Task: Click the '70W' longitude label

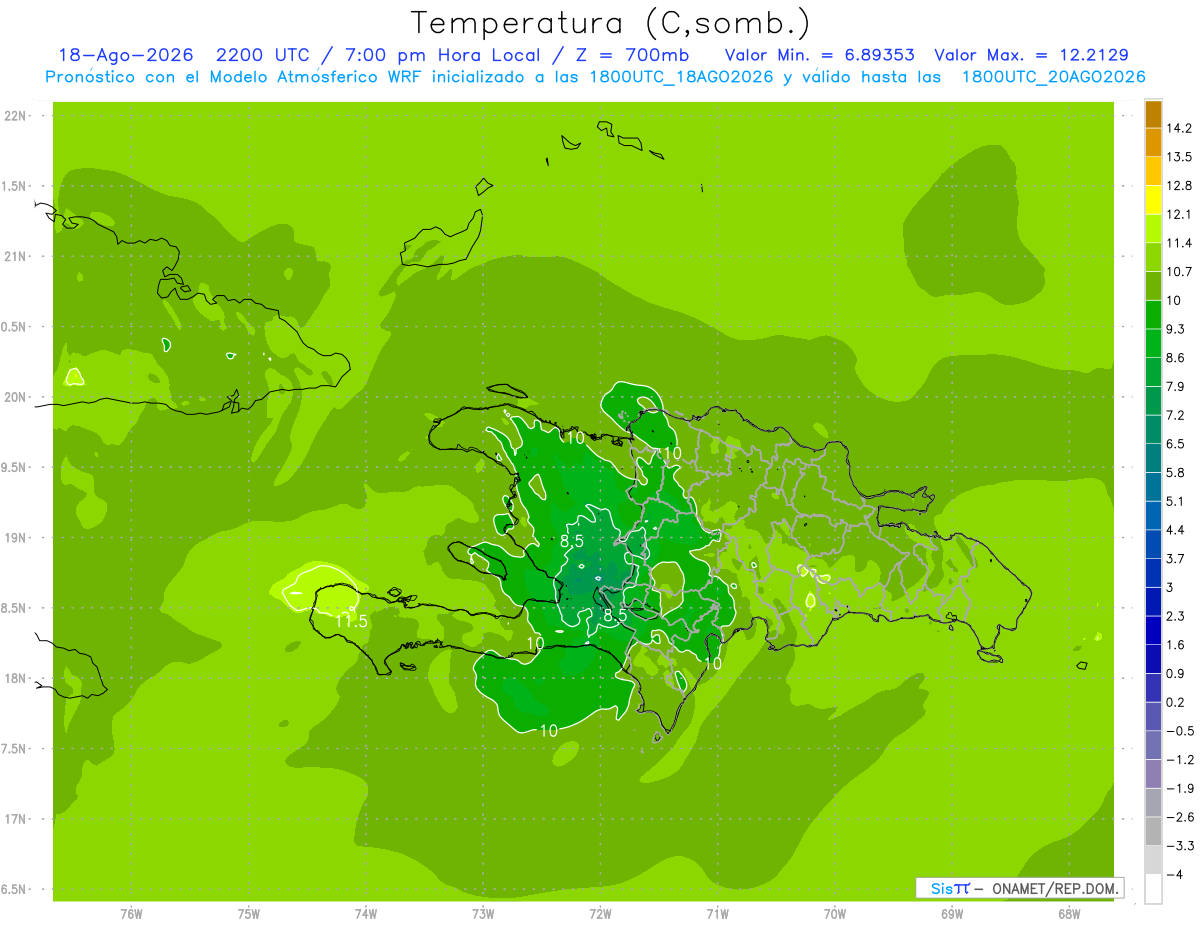Action: tap(835, 914)
